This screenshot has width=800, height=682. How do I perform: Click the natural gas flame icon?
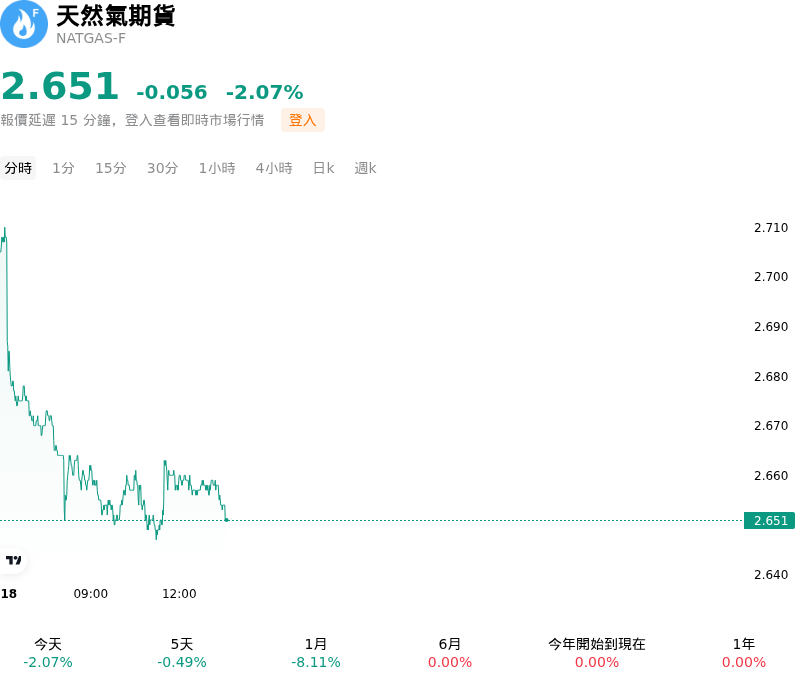(x=23, y=24)
